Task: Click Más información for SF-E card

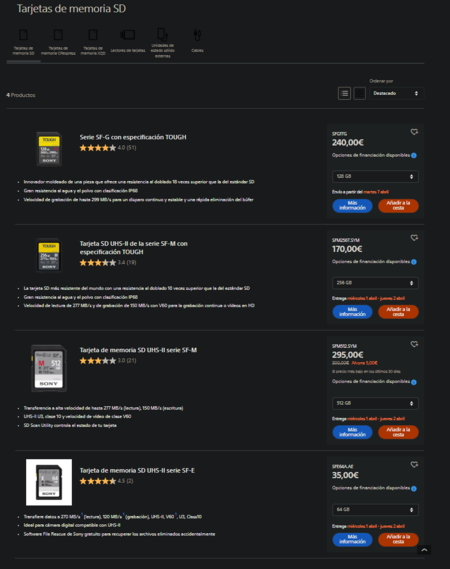Action: tap(352, 539)
